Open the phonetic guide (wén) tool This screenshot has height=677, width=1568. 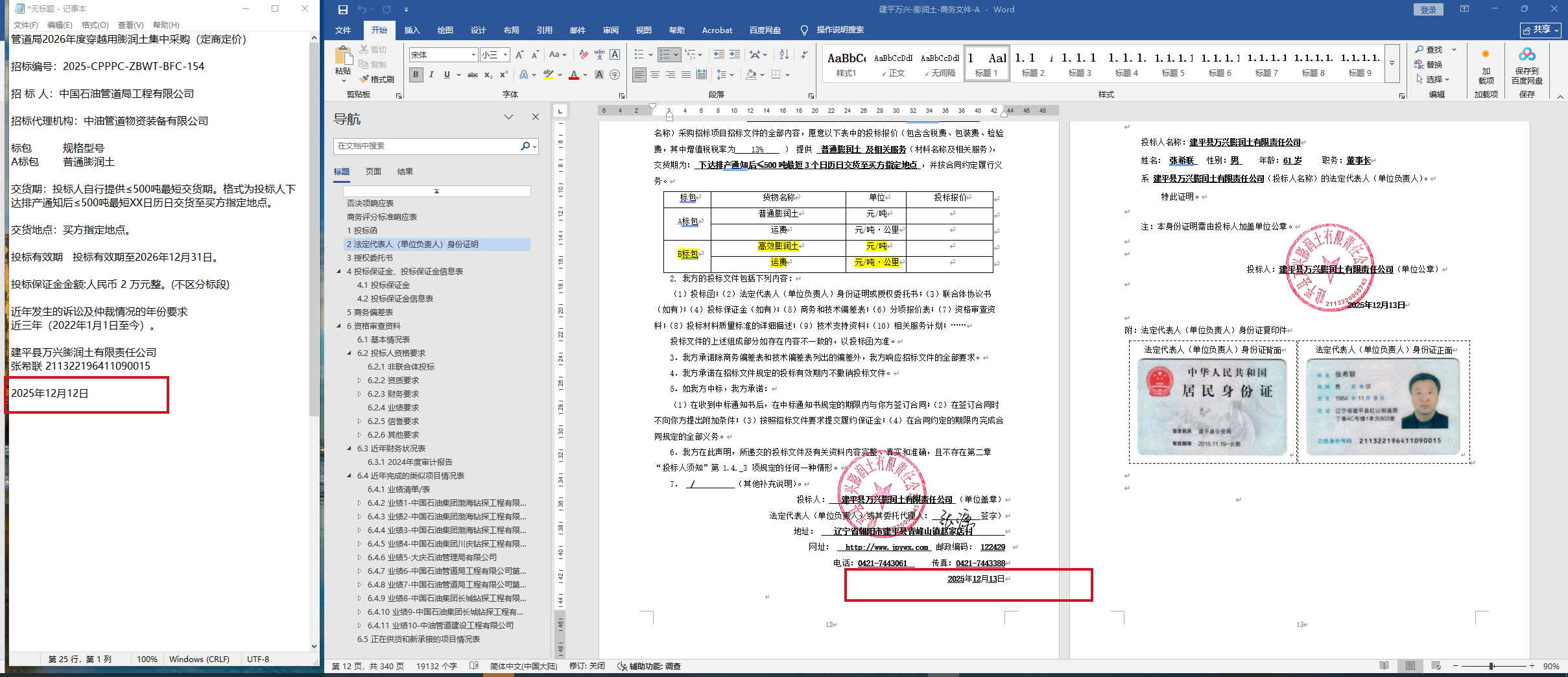[x=599, y=55]
